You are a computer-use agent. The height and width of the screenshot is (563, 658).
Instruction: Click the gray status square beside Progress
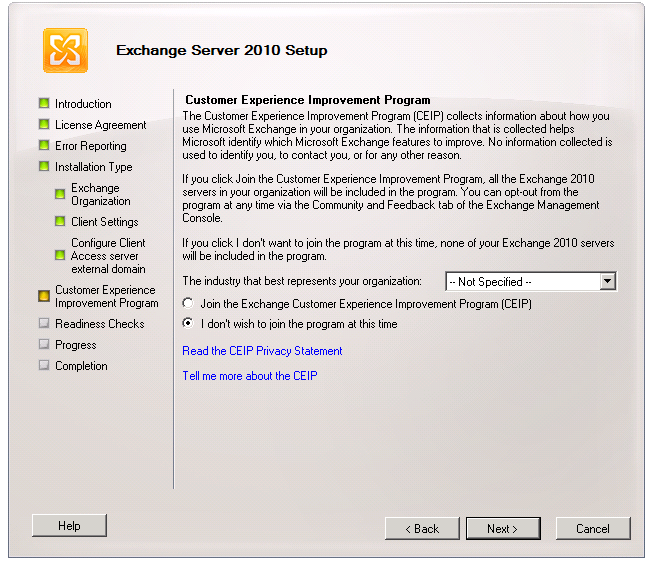[44, 344]
